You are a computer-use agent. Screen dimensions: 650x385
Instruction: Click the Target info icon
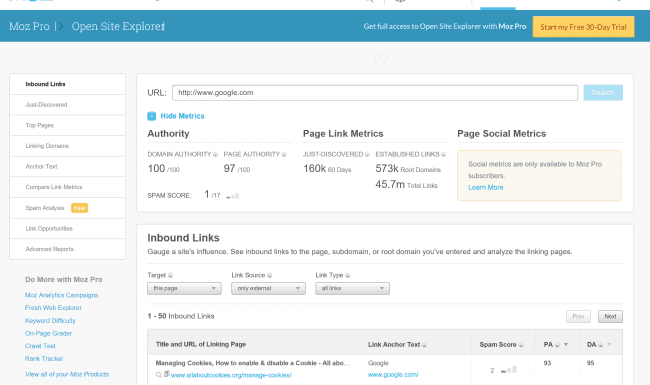click(x=170, y=275)
